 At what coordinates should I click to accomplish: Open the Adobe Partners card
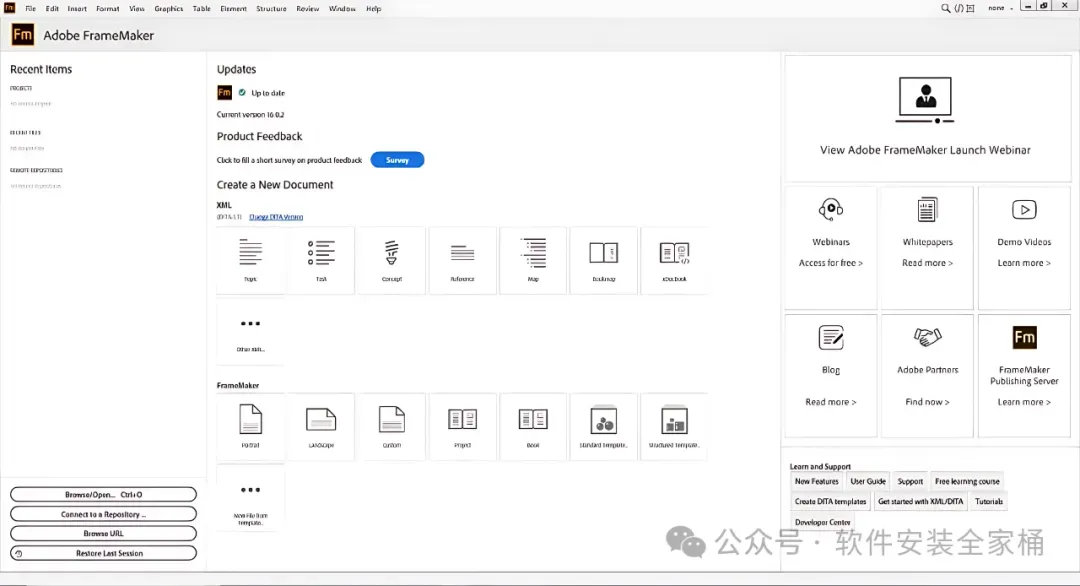927,376
